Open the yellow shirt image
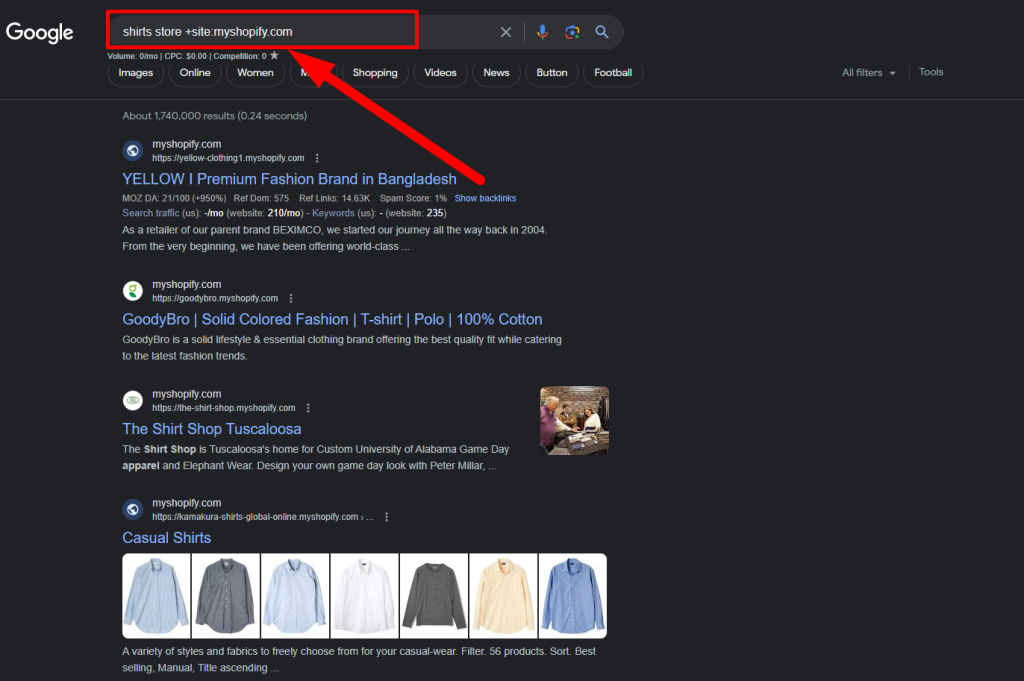 [504, 595]
